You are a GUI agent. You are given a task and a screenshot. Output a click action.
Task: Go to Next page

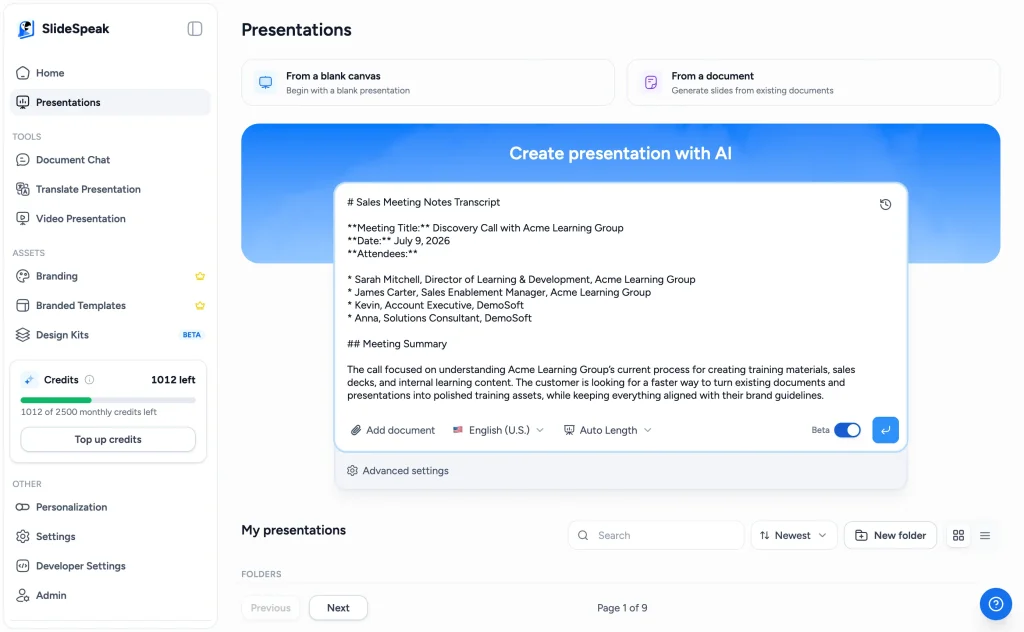(338, 607)
